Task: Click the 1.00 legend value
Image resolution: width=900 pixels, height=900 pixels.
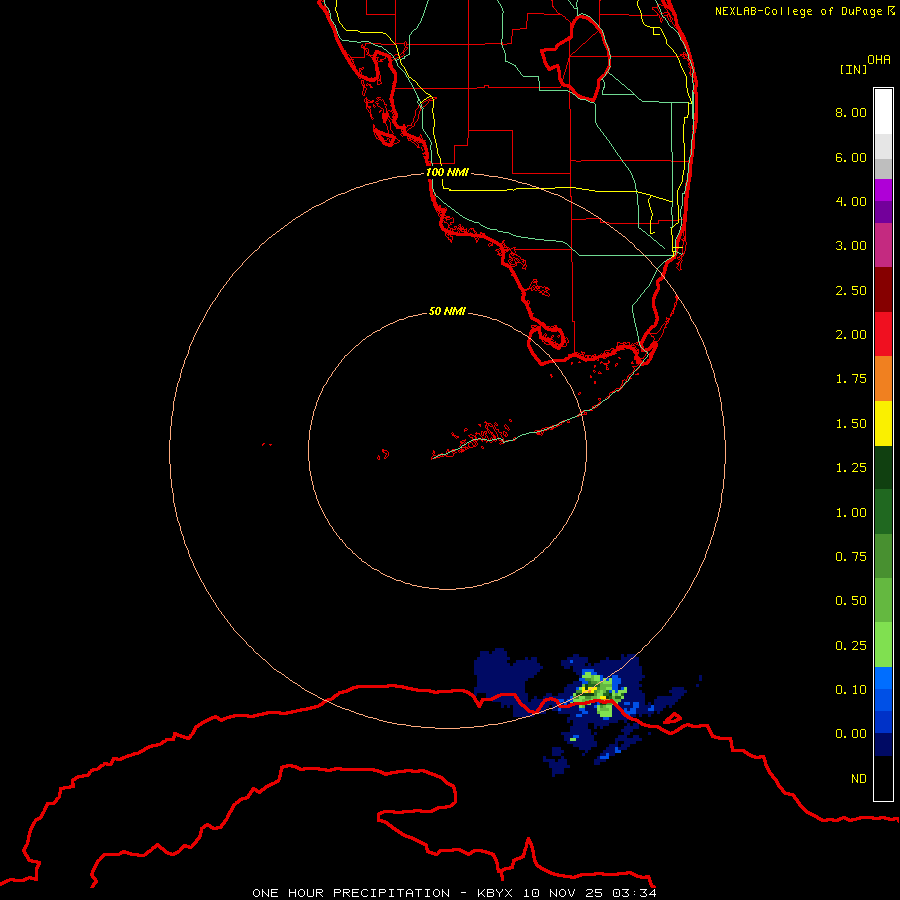Action: click(851, 513)
